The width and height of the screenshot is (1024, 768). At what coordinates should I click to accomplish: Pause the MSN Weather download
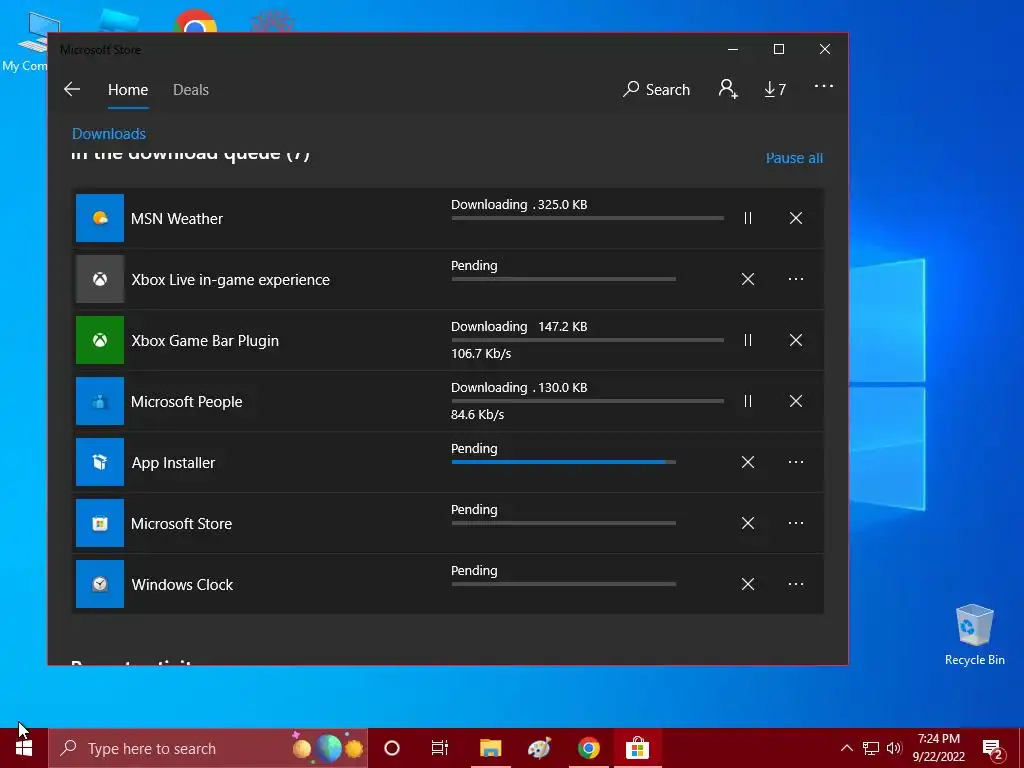coord(748,218)
